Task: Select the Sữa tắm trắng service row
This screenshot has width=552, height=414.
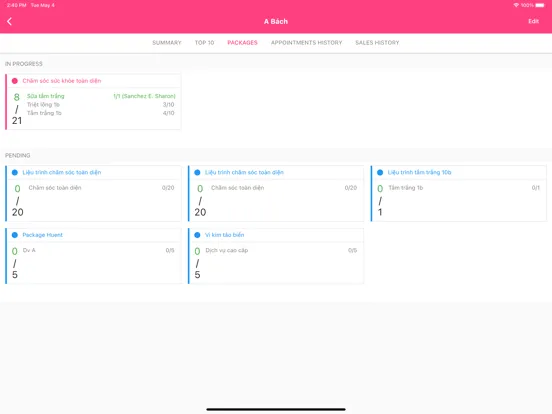Action: 101,96
